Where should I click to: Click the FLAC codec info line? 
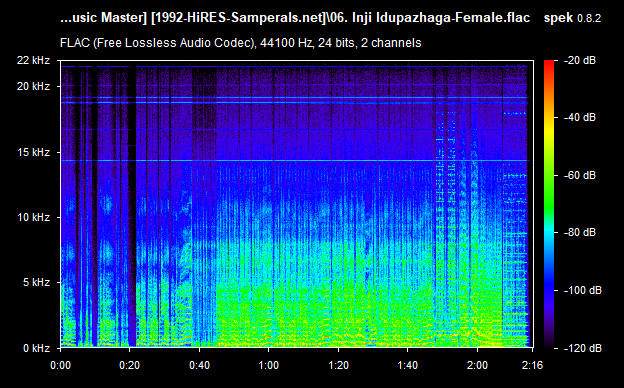pos(240,43)
